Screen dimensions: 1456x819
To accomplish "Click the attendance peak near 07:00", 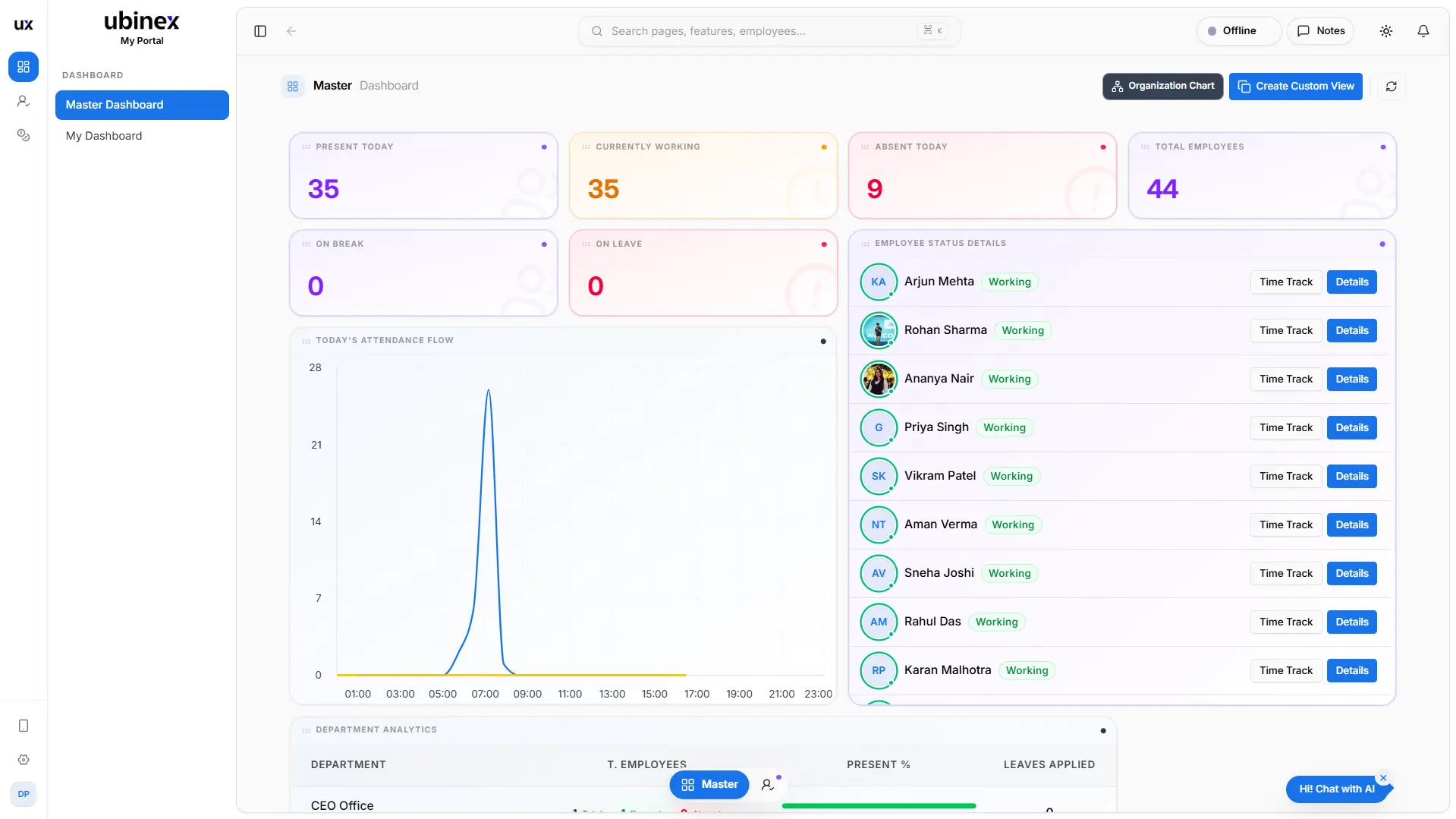I will click(489, 391).
